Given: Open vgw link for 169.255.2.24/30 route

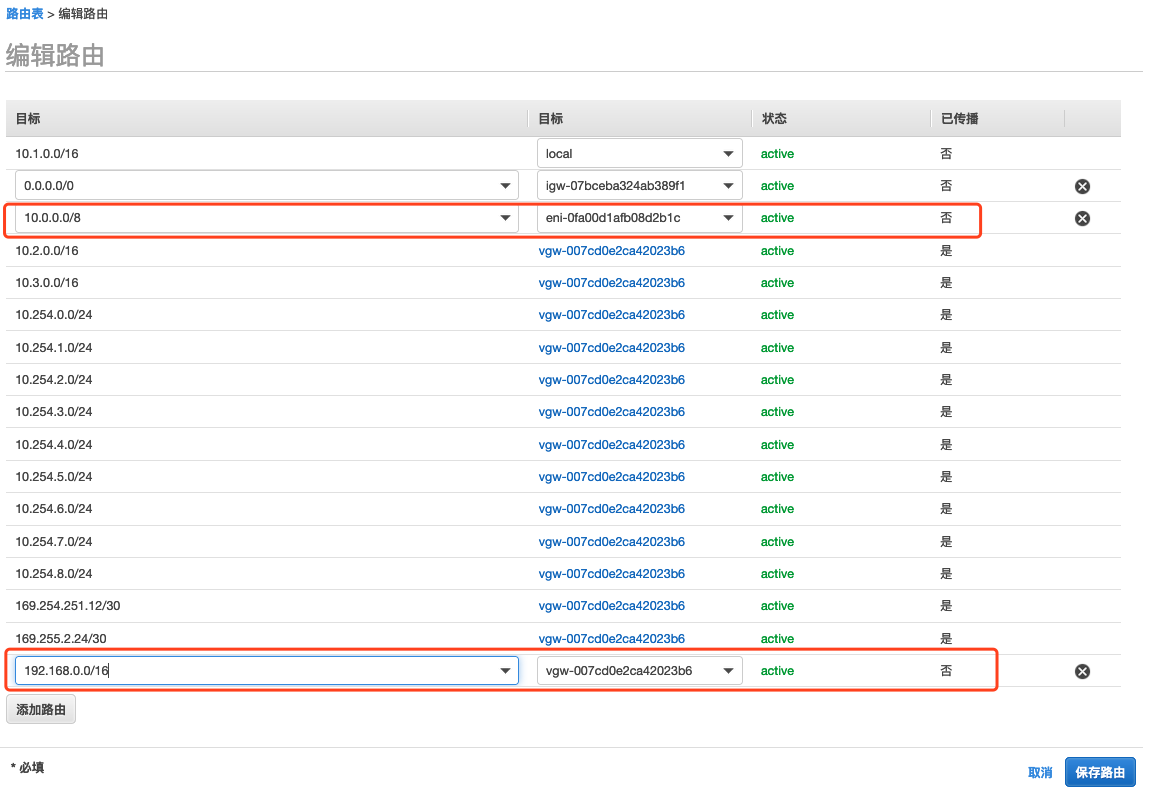Looking at the screenshot, I should (611, 639).
